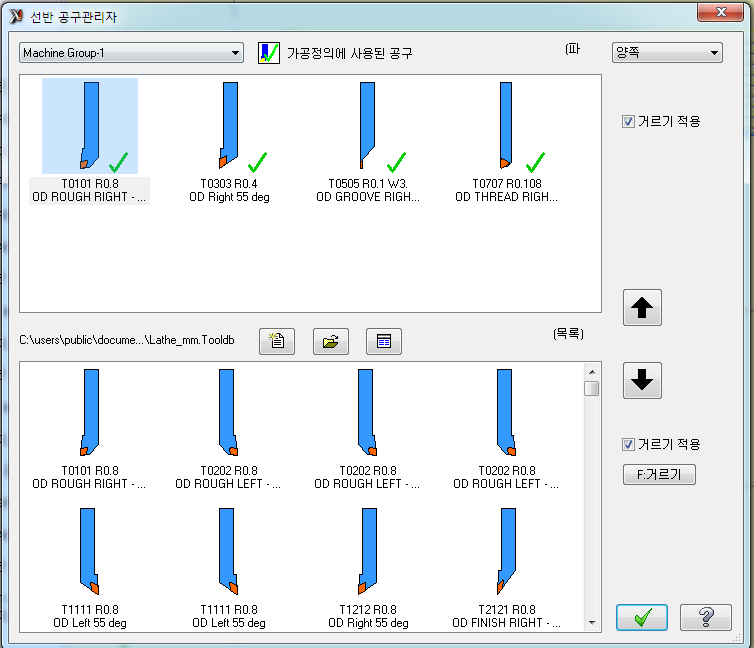The width and height of the screenshot is (754, 648).
Task: Click the 가공정의에 사용된 공구 label
Action: pyautogui.click(x=350, y=53)
